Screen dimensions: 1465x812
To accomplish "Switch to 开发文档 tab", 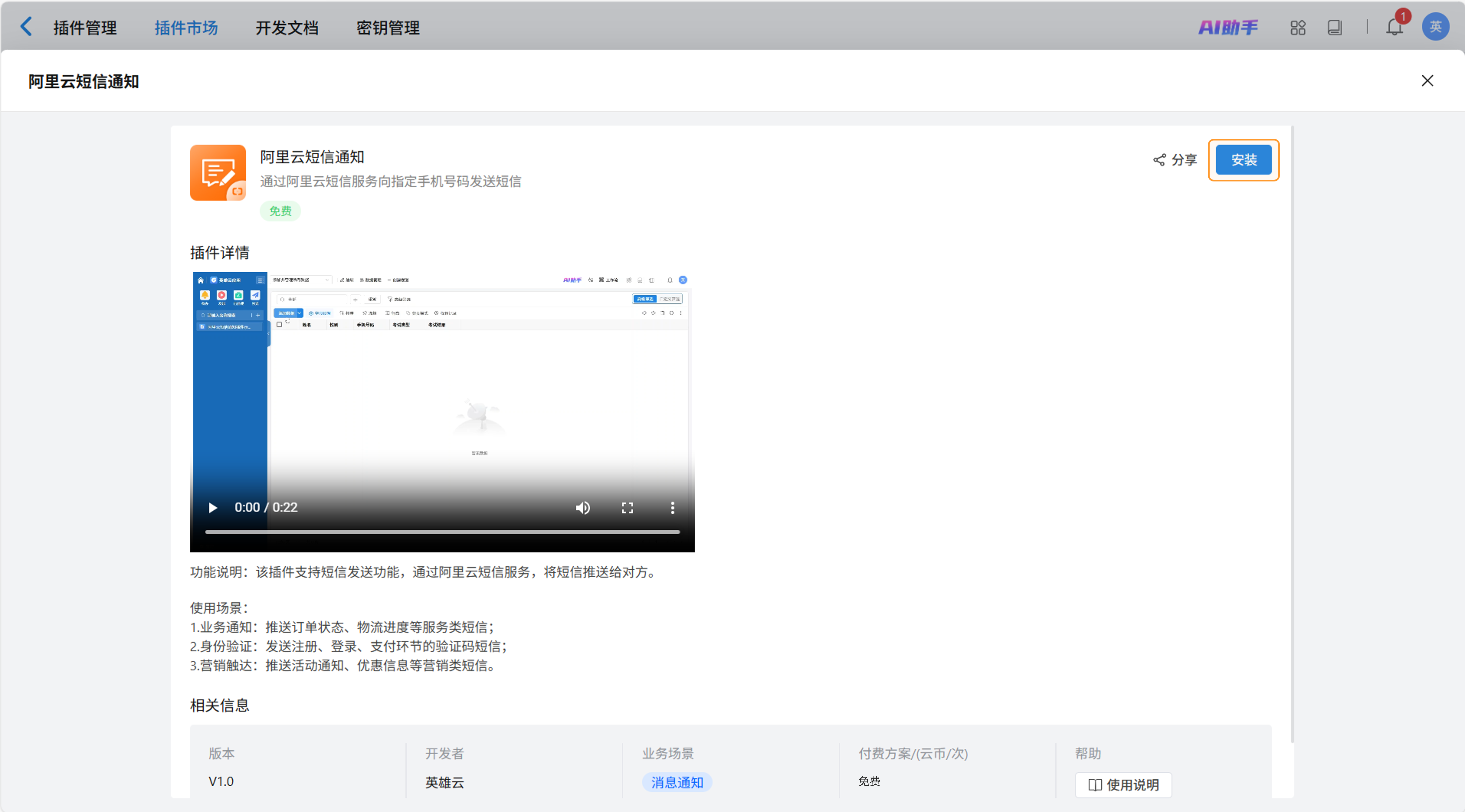I will coord(287,27).
